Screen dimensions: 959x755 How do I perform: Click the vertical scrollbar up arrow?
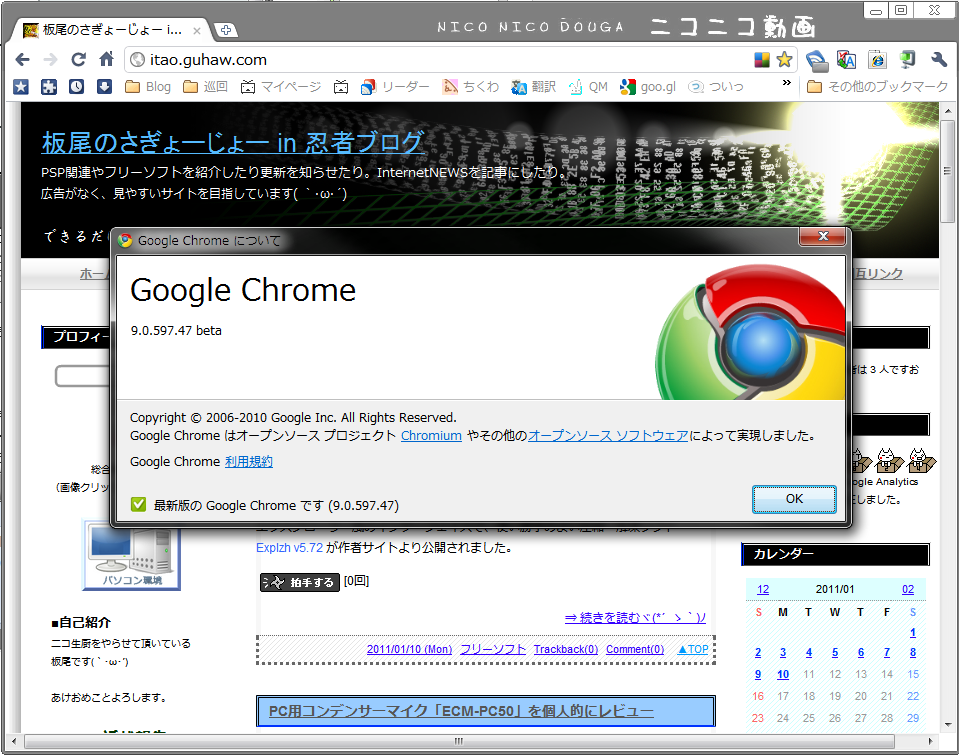tap(948, 111)
